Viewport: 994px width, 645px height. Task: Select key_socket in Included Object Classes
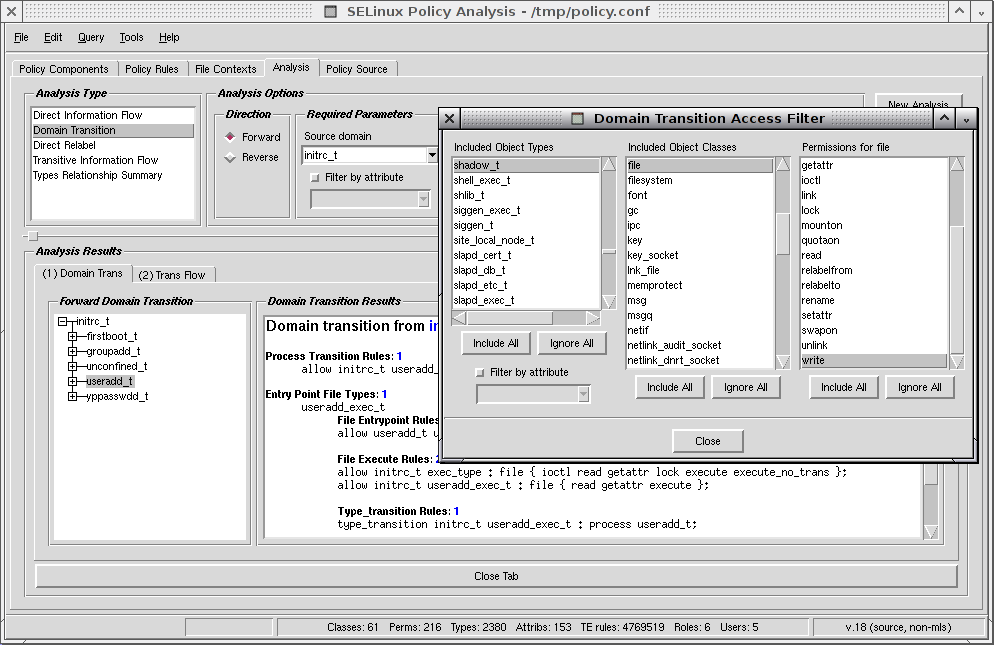pyautogui.click(x=700, y=256)
